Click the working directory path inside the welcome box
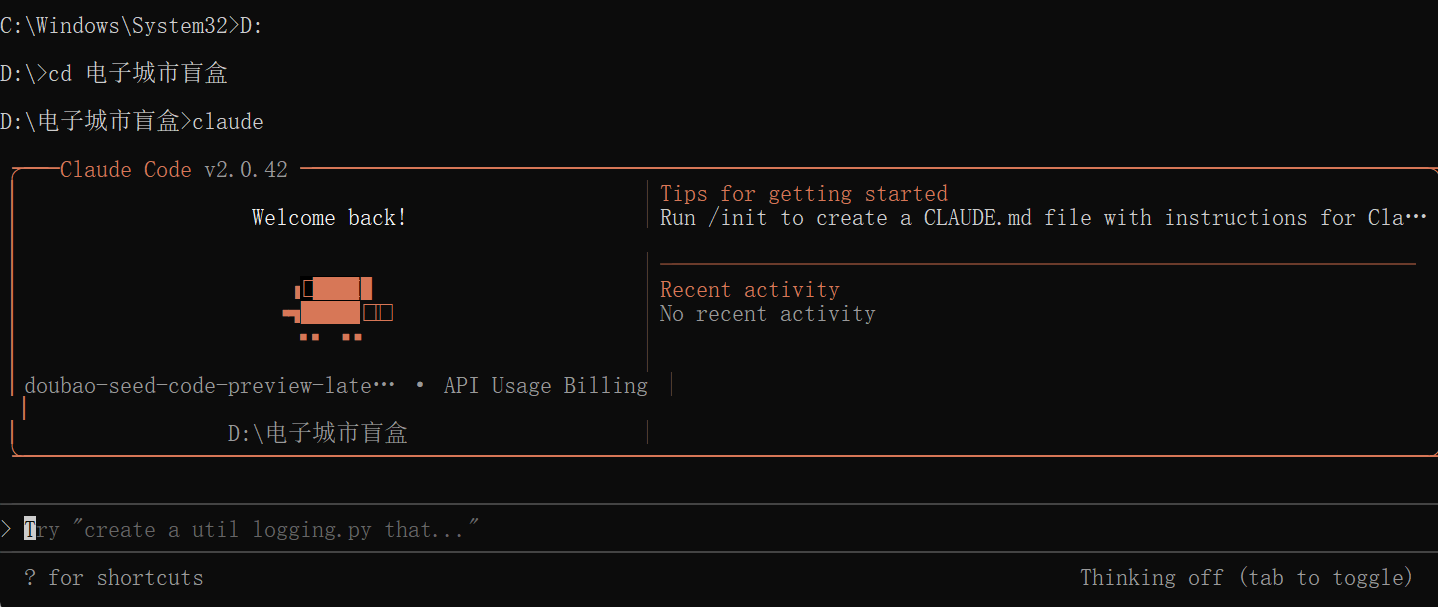This screenshot has height=607, width=1438. click(317, 433)
